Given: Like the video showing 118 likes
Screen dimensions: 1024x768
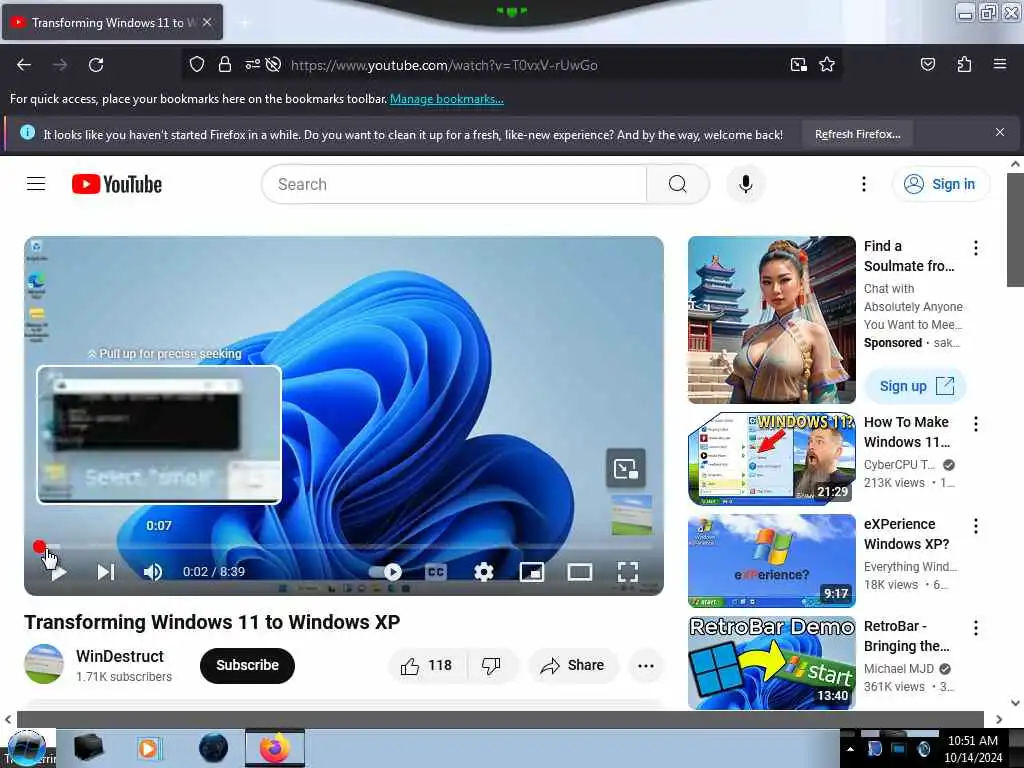Looking at the screenshot, I should click(x=427, y=665).
